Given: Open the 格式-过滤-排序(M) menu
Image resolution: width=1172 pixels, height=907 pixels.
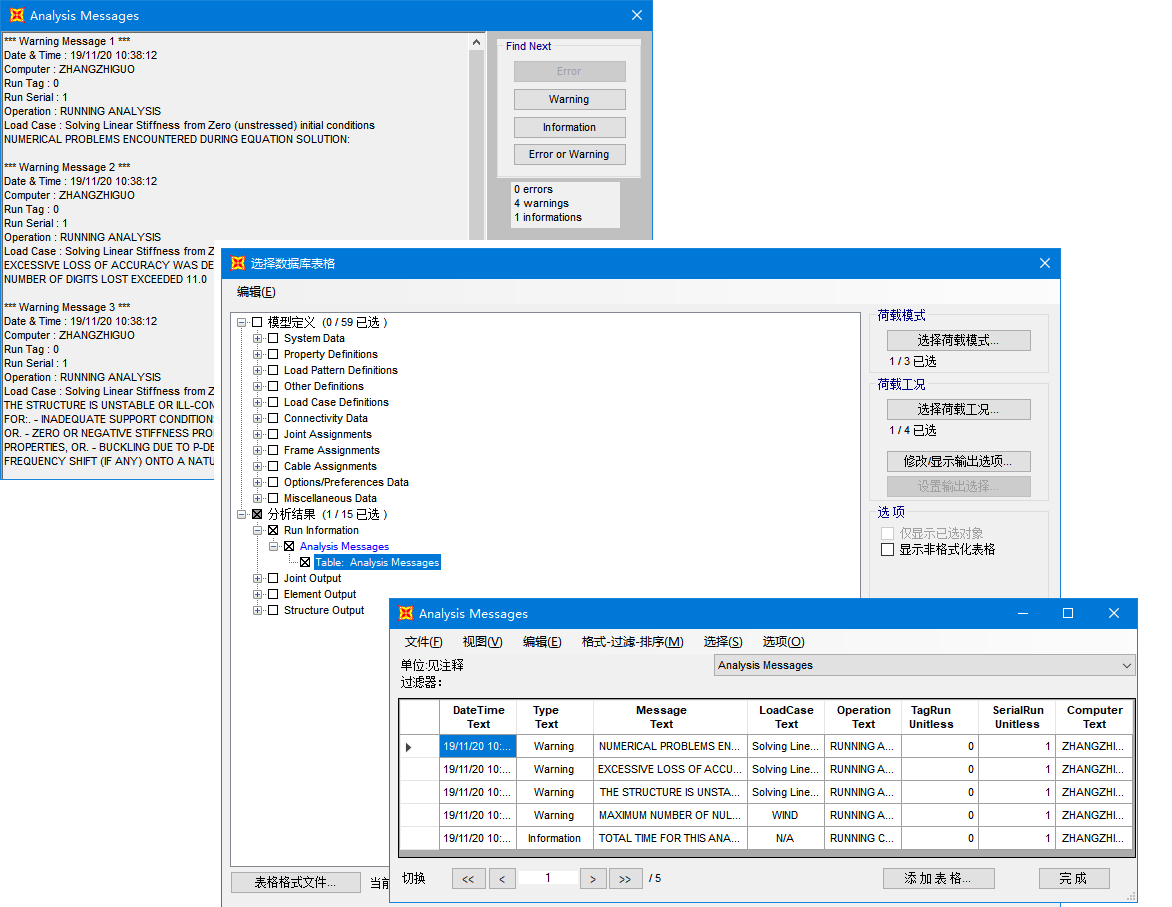Looking at the screenshot, I should pos(632,642).
